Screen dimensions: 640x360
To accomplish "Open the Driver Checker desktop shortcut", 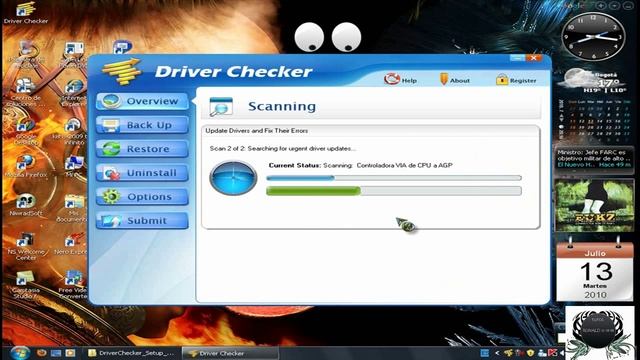I will pyautogui.click(x=25, y=13).
